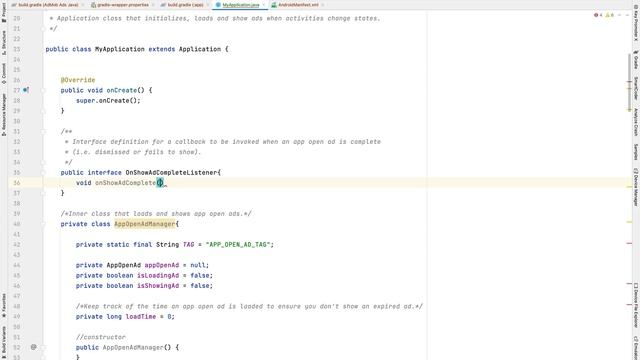This screenshot has width=640, height=360.
Task: Click the fold marker at line 21
Action: tap(43, 29)
